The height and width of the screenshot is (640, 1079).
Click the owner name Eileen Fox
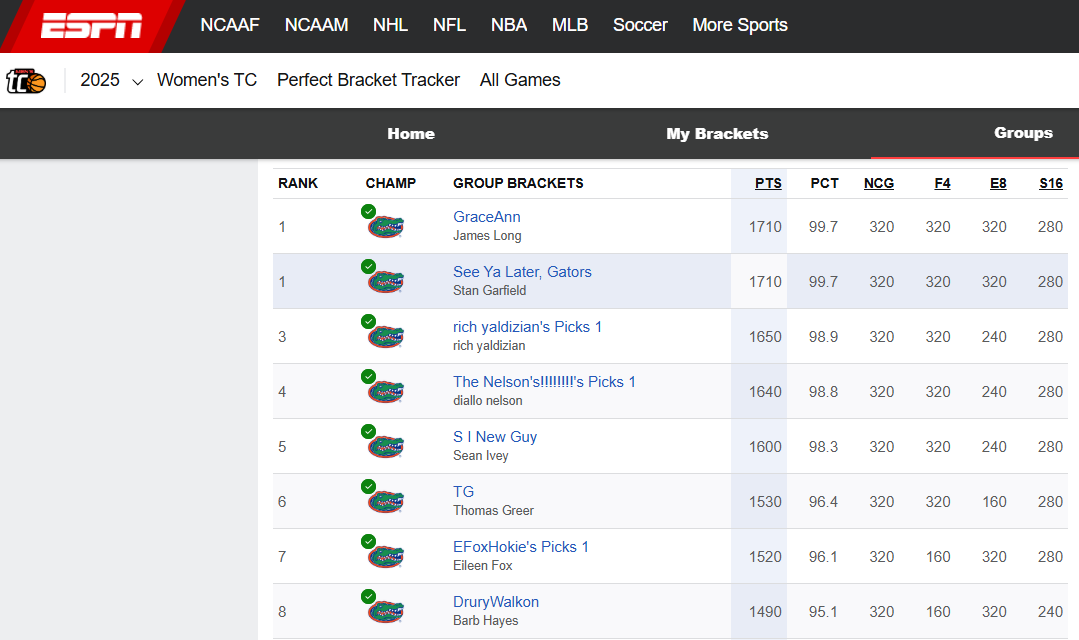[x=482, y=566]
